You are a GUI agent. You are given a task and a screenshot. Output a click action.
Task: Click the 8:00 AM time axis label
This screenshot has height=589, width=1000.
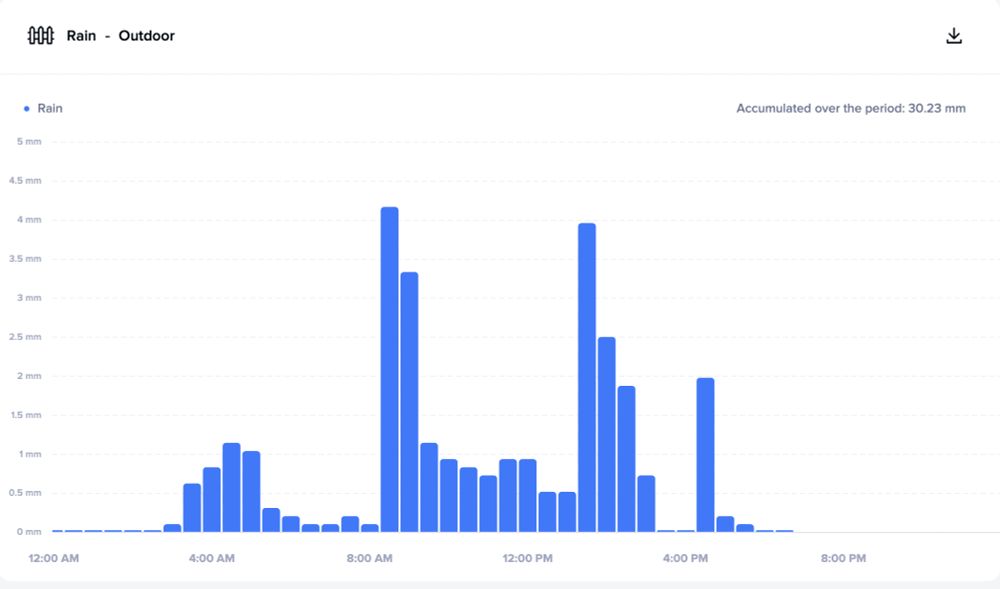click(x=369, y=558)
